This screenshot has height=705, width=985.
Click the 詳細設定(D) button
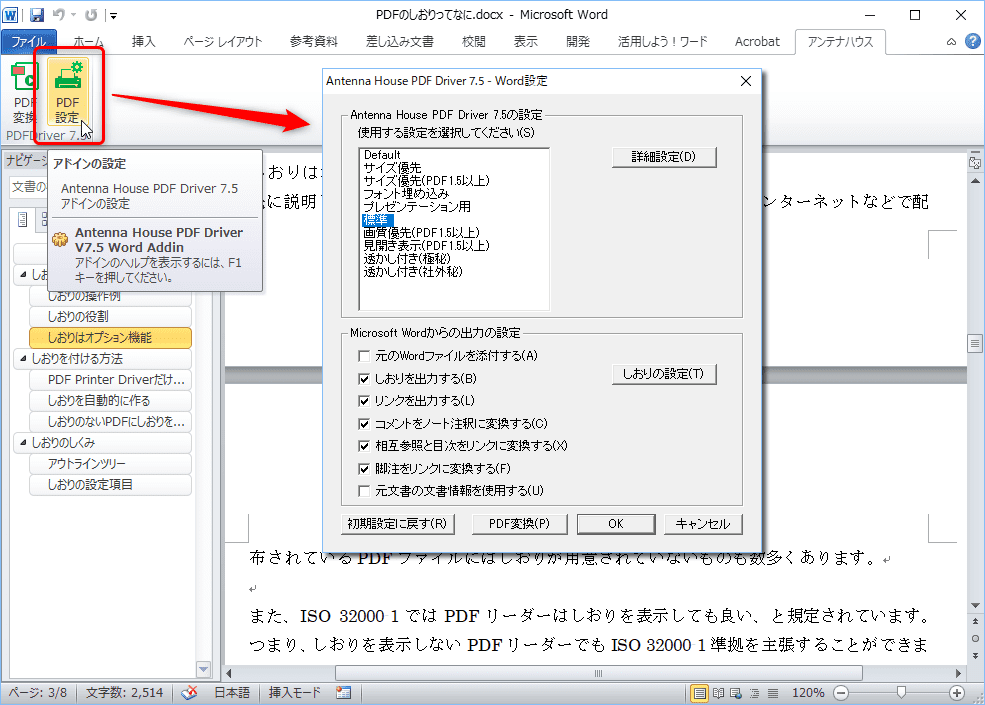tap(664, 157)
